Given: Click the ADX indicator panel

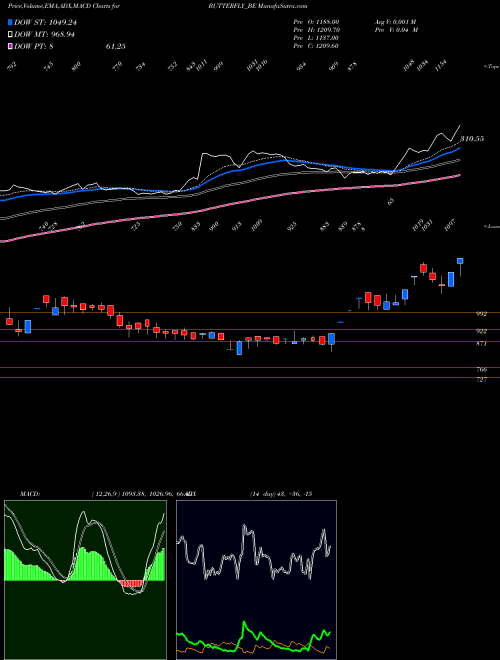Looking at the screenshot, I should point(256,580).
